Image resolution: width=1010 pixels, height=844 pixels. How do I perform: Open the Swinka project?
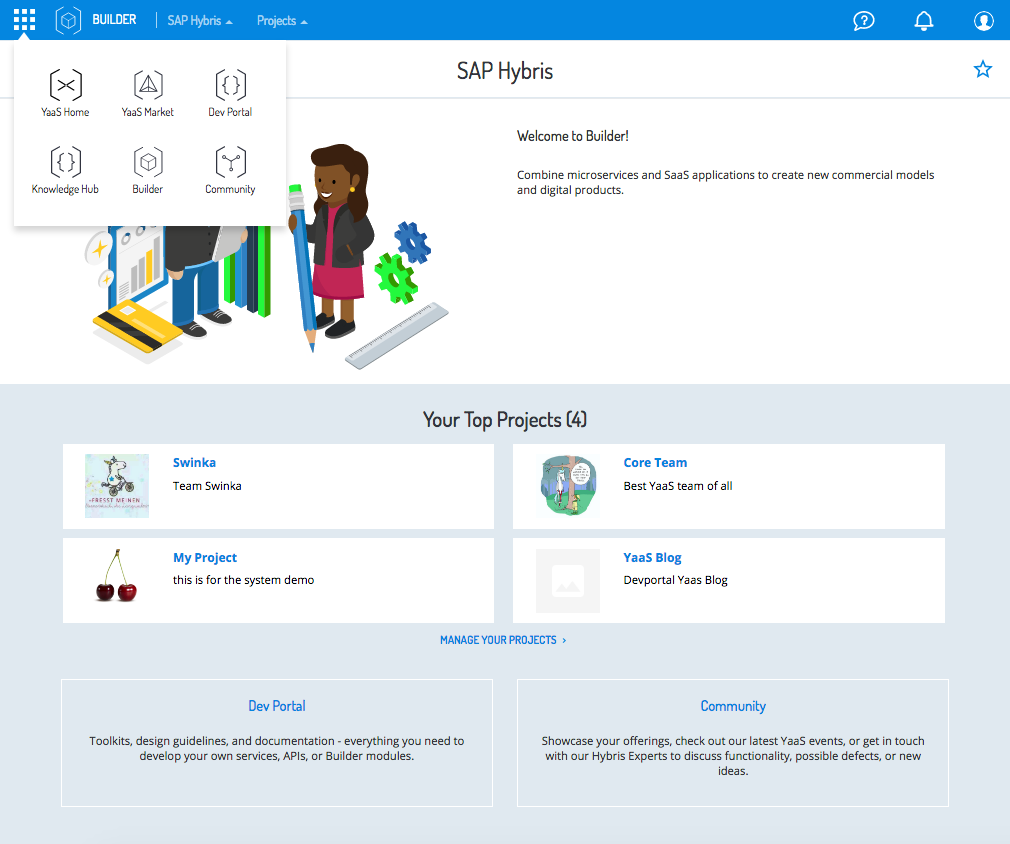click(194, 463)
